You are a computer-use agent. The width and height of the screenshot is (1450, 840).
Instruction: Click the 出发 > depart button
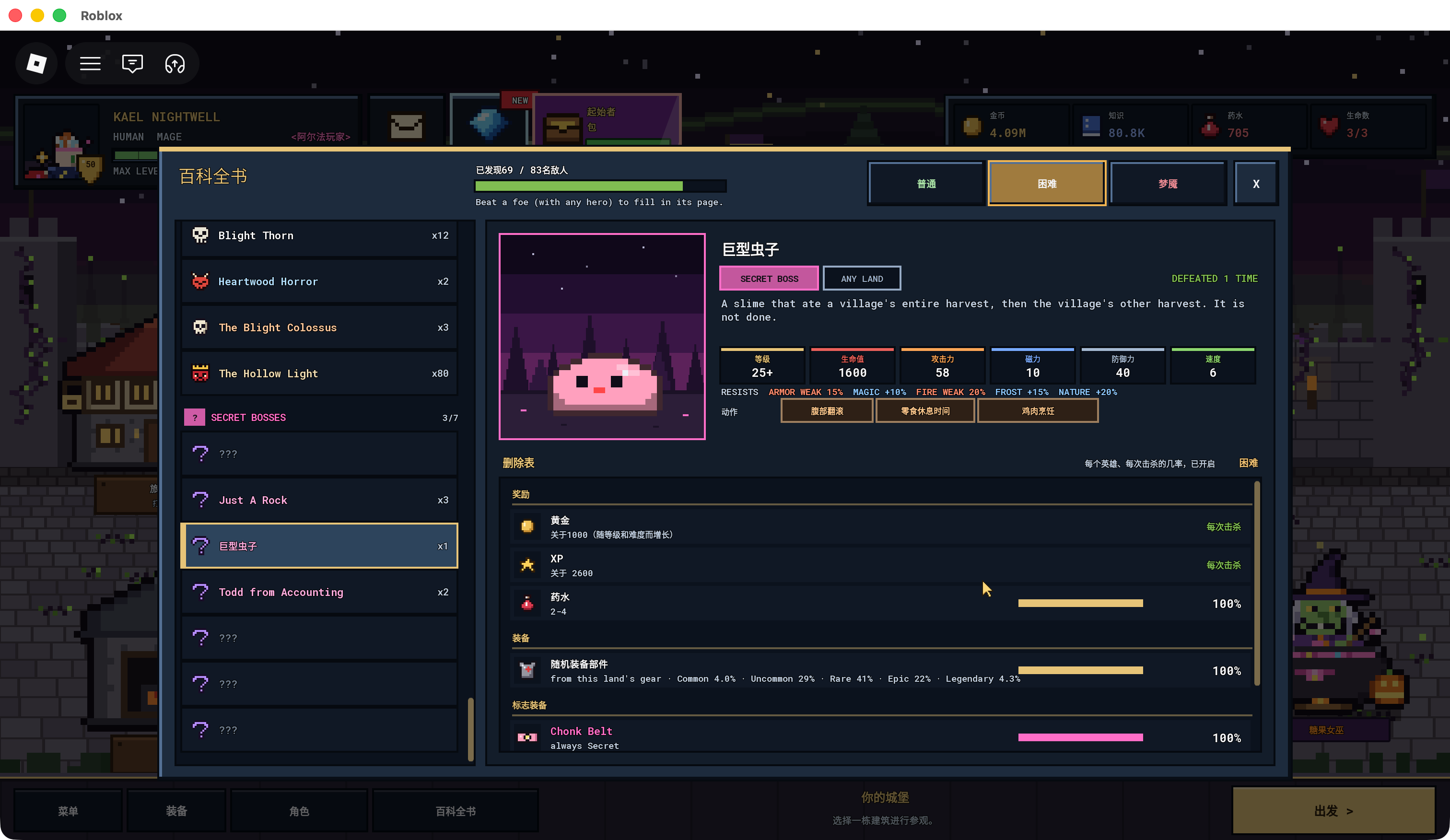1333,811
